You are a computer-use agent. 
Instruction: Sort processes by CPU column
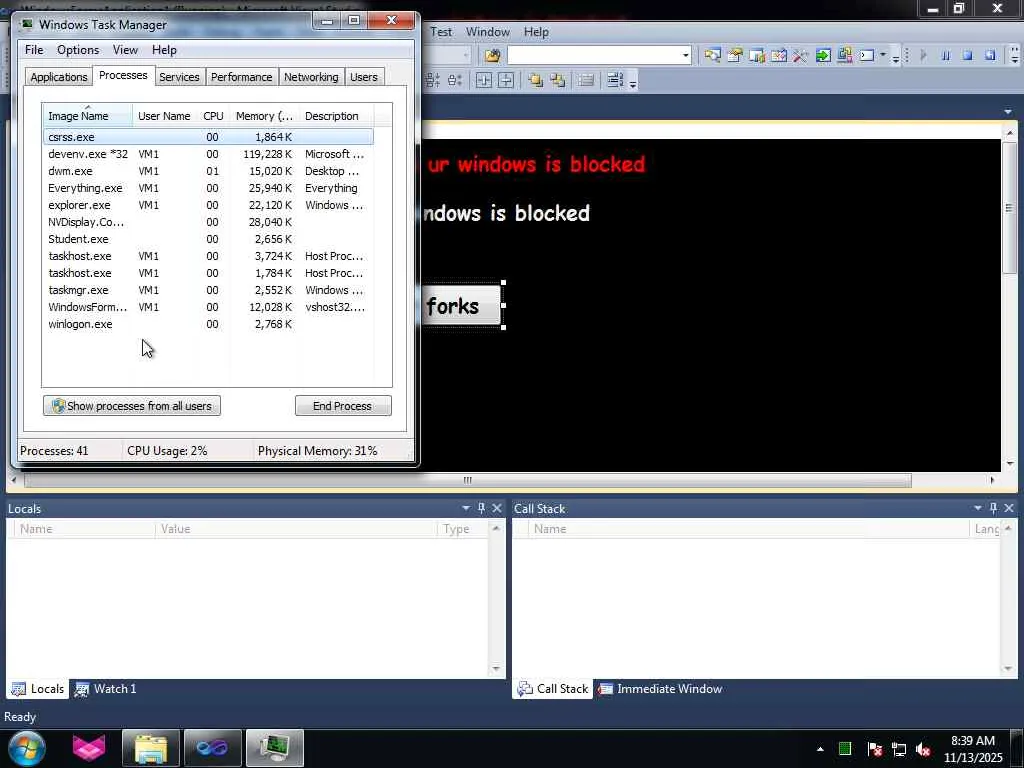point(213,116)
